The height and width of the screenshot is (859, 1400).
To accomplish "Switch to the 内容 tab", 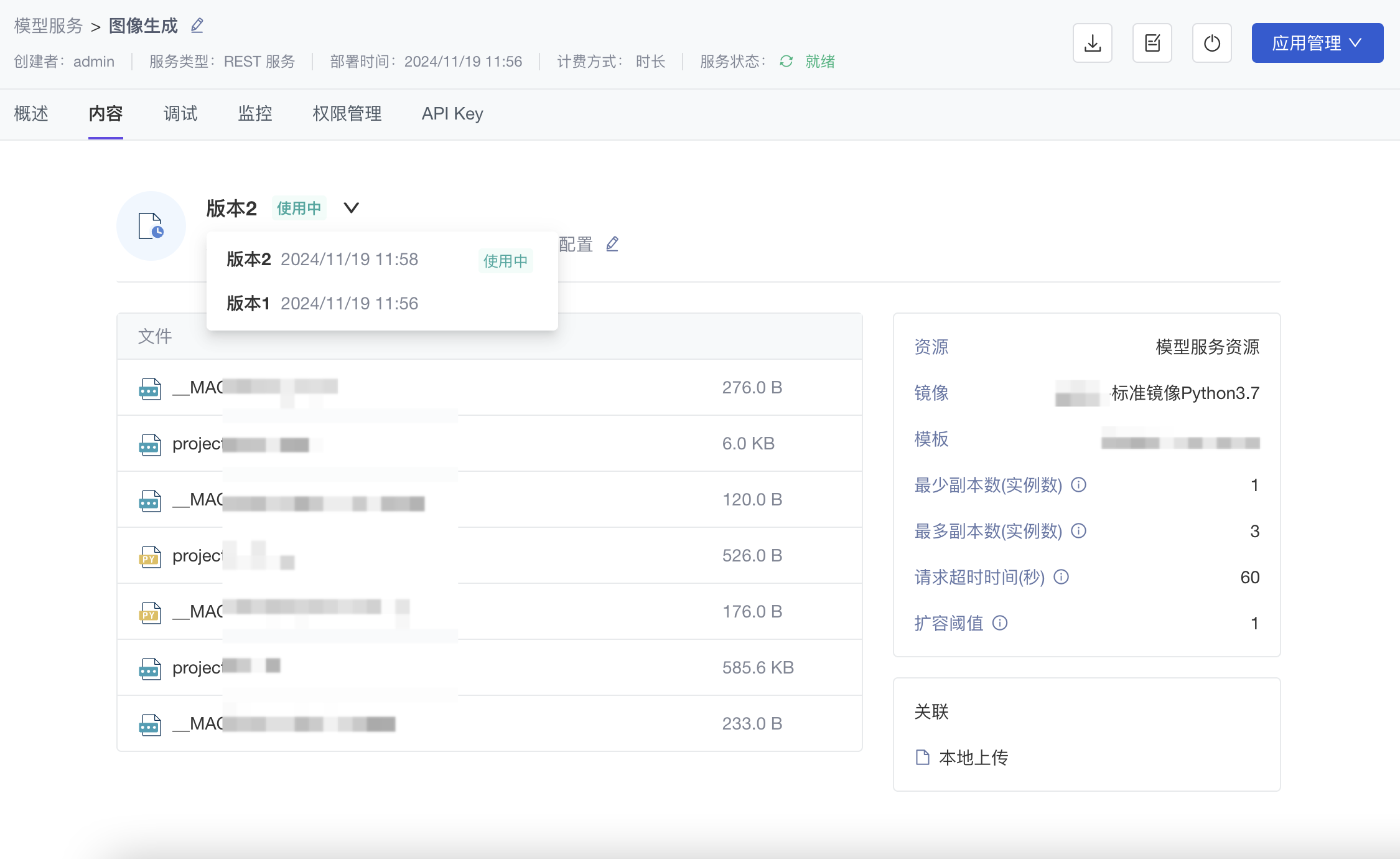I will (106, 113).
